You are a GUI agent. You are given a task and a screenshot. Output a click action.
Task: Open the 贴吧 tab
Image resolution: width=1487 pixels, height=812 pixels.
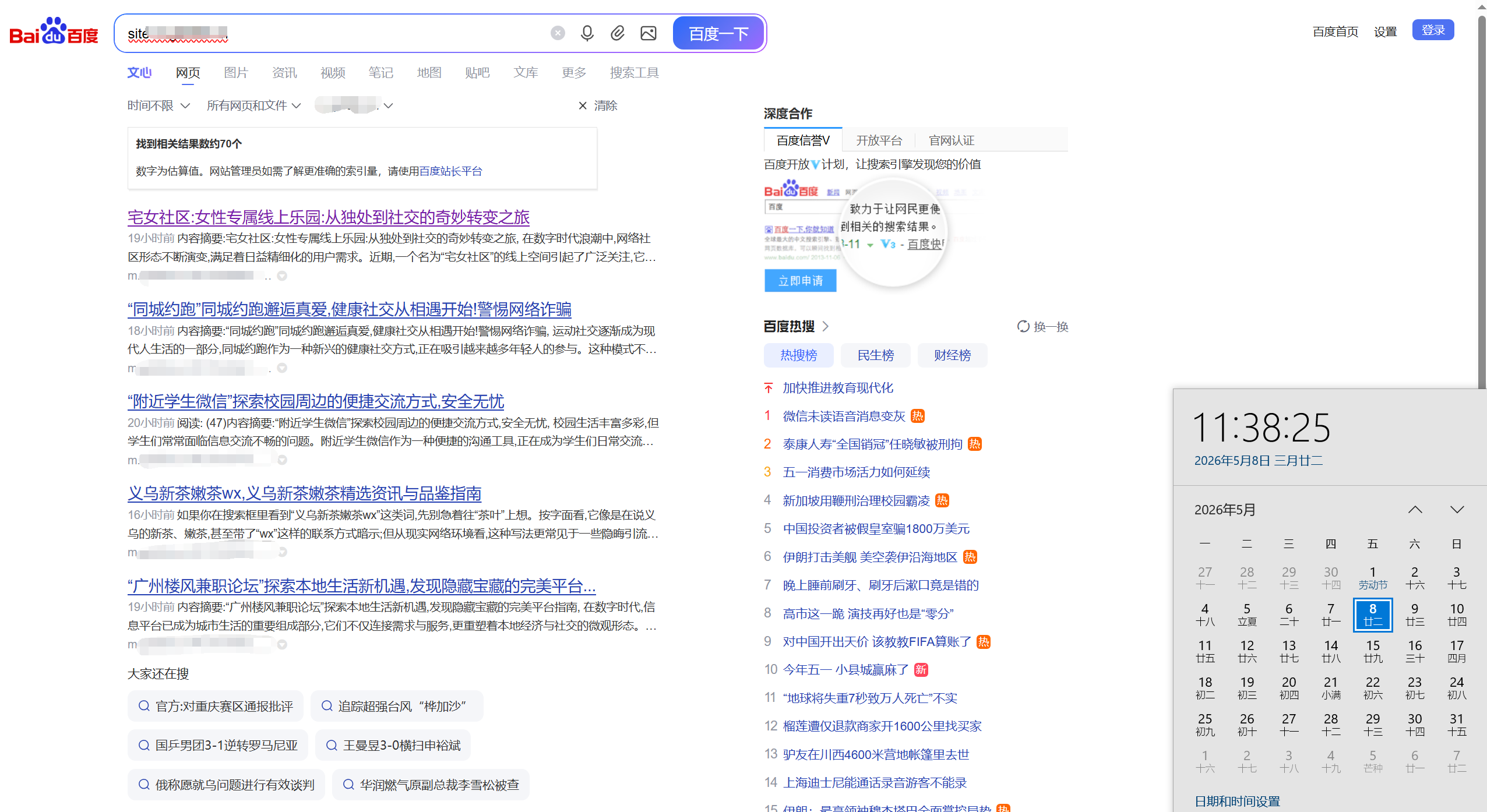pos(477,73)
